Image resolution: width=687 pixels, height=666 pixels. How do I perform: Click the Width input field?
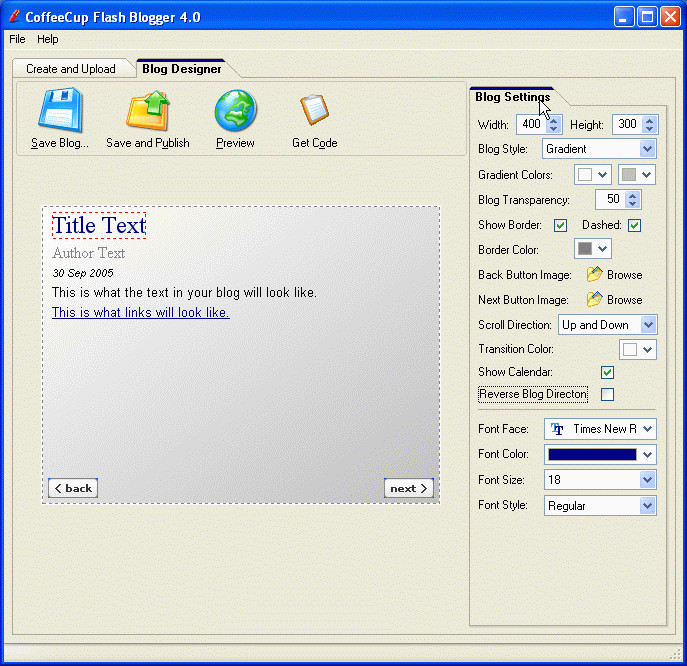click(532, 124)
